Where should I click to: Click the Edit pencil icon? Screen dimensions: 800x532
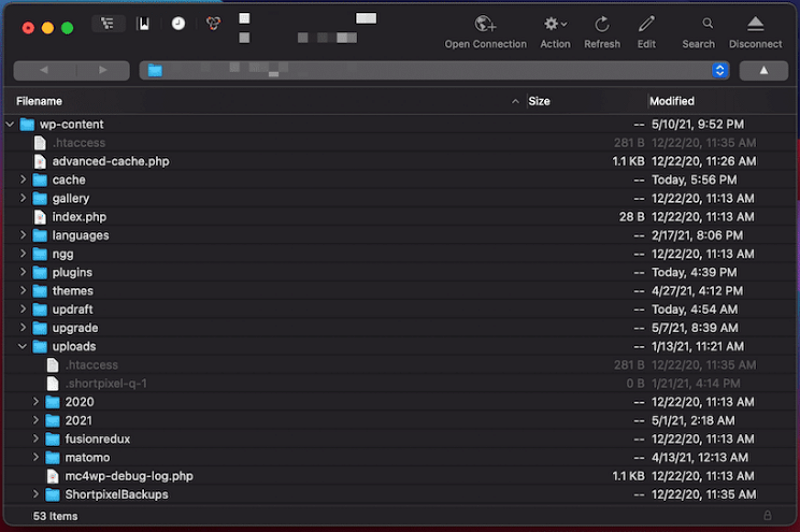point(647,24)
